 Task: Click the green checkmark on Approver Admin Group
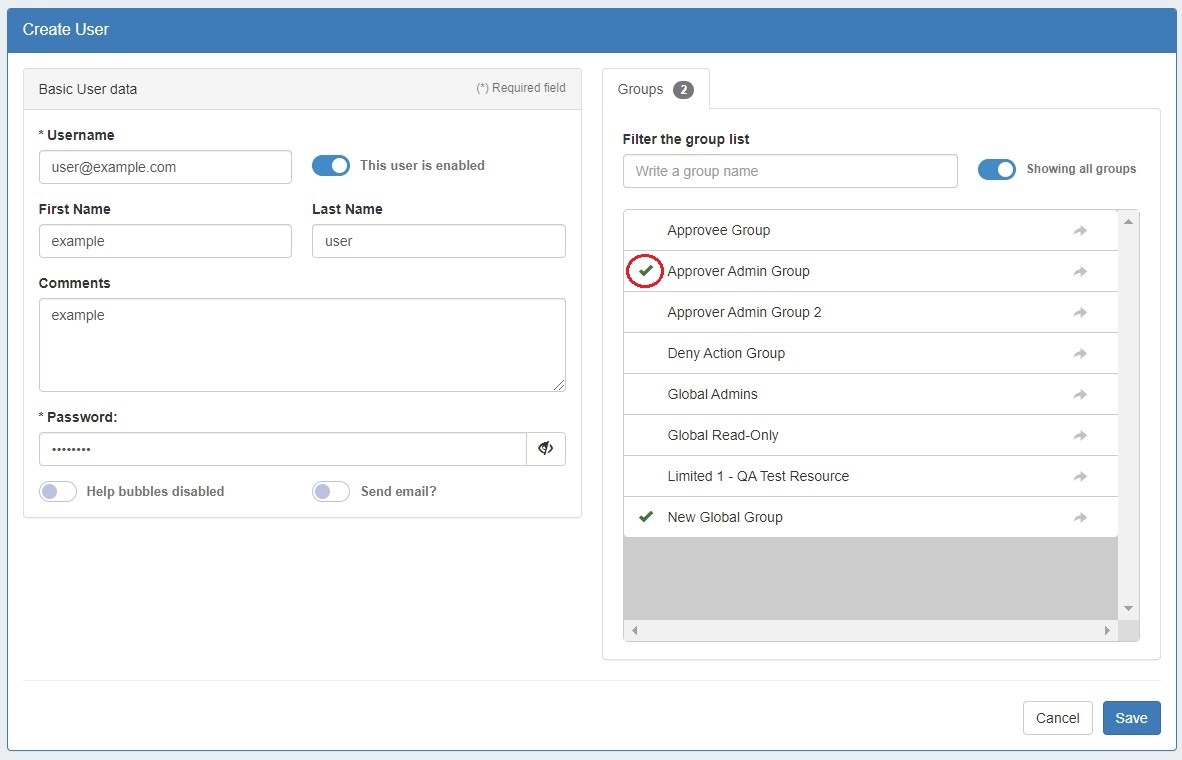click(646, 271)
